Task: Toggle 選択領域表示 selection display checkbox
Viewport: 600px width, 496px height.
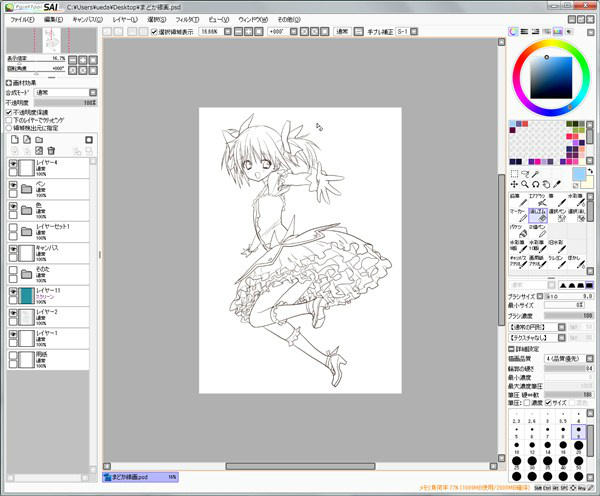Action: [154, 32]
